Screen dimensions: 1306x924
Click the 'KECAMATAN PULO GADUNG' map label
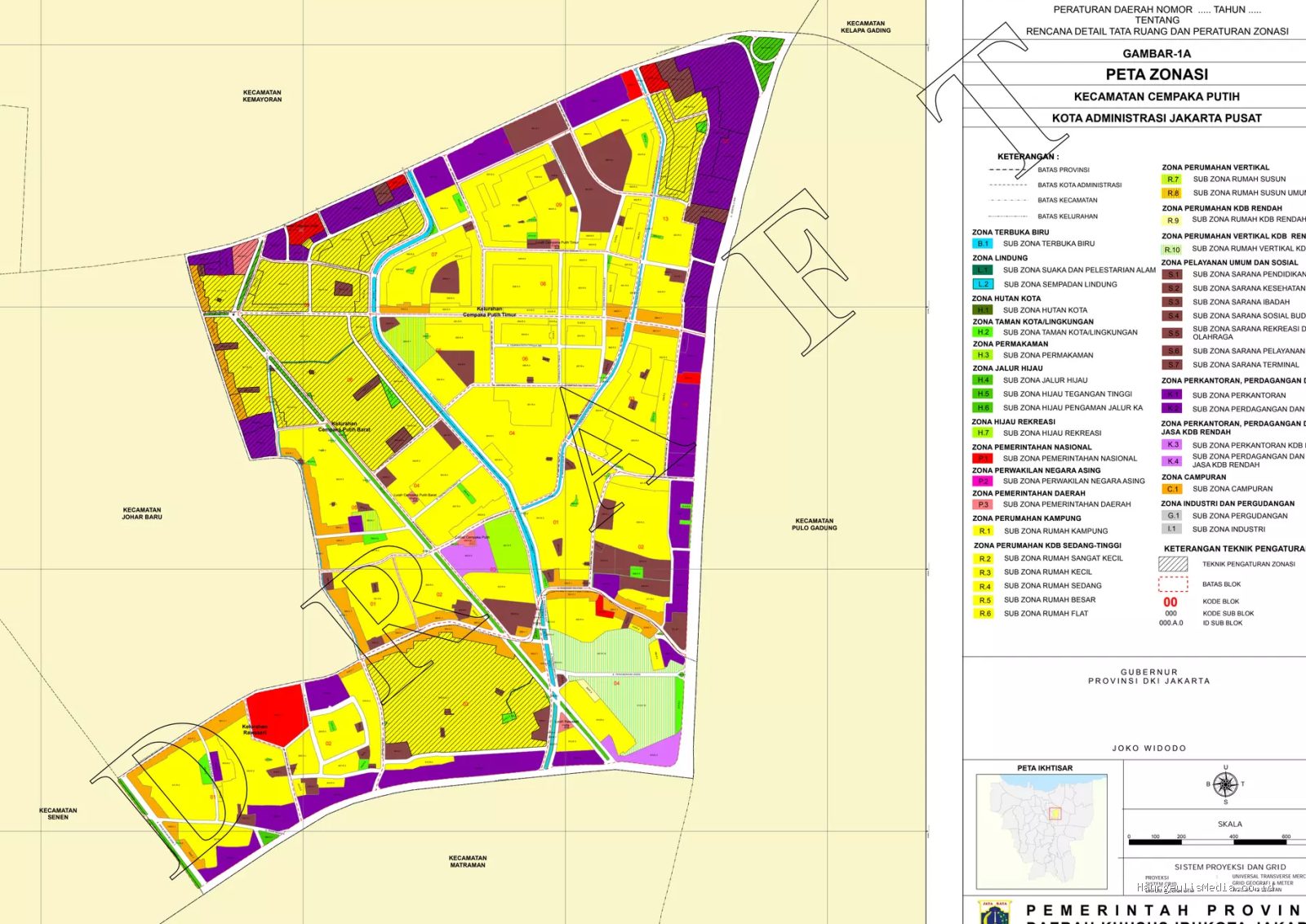[815, 524]
